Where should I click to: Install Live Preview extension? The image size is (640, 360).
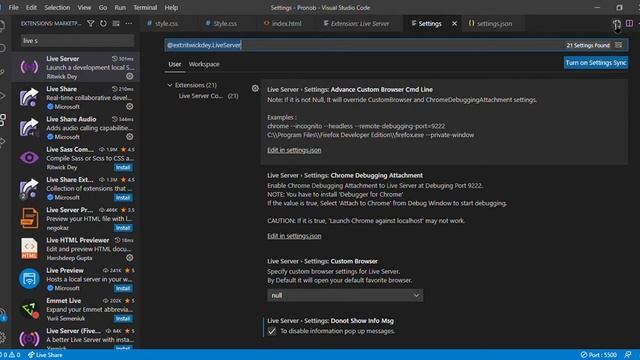point(123,288)
